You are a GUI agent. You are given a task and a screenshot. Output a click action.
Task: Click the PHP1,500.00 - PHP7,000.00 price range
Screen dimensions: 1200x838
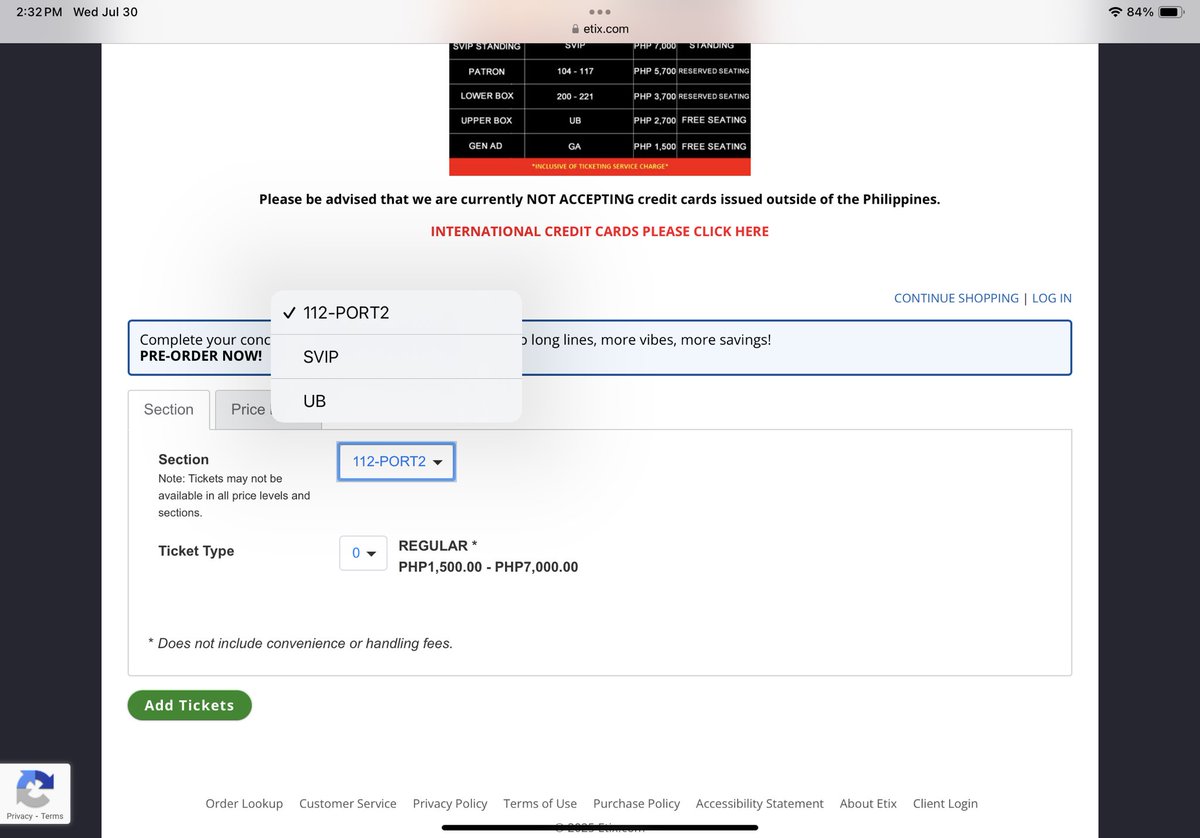[488, 567]
